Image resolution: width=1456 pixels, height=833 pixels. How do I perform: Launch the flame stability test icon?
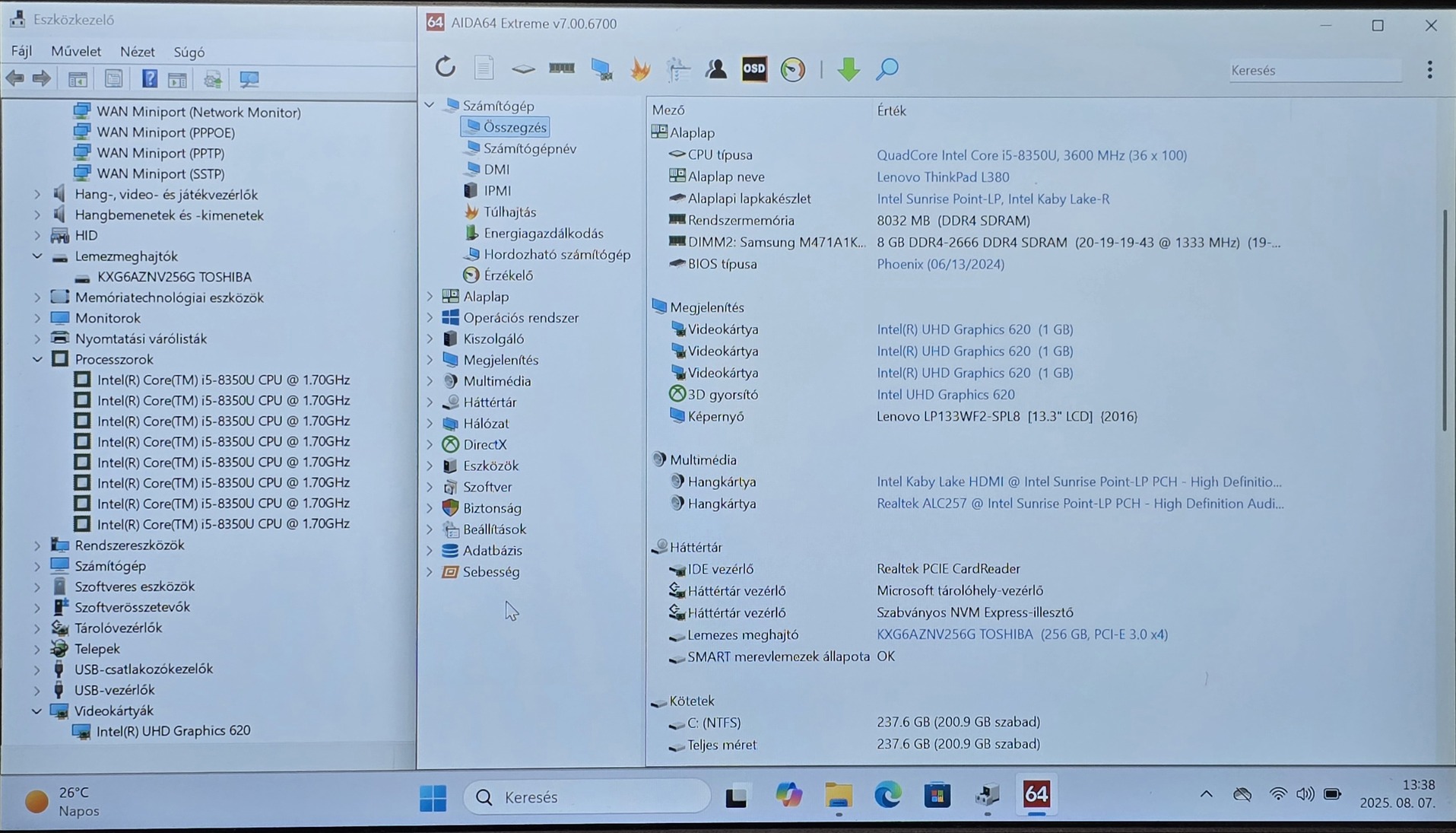[640, 69]
